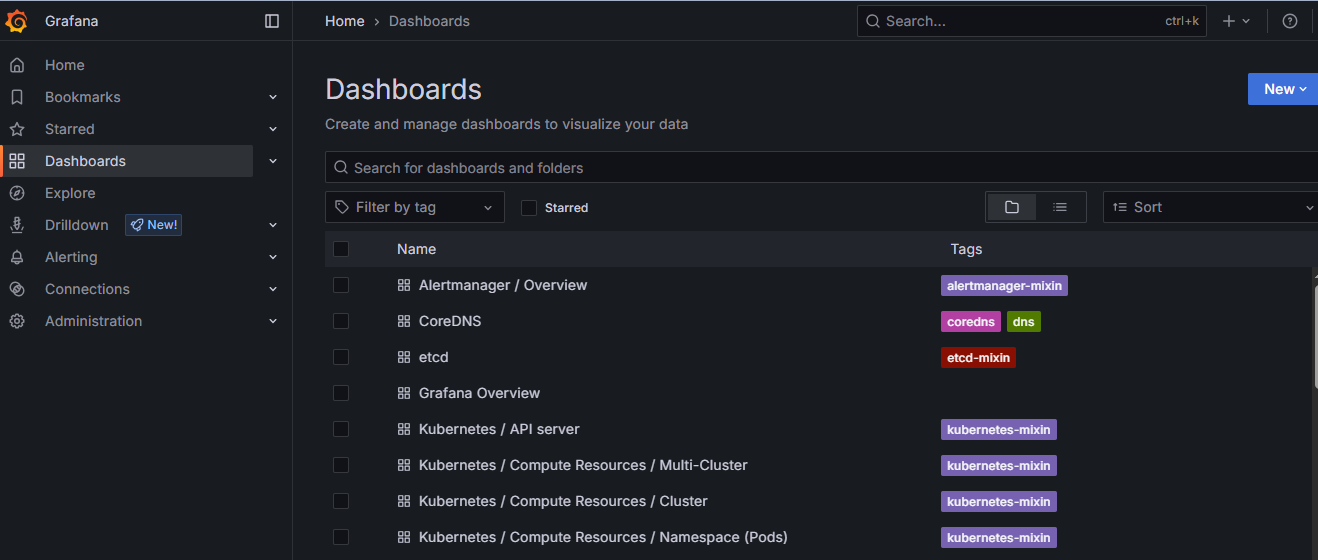Click dashboard icon beside CoreDNS

[404, 321]
